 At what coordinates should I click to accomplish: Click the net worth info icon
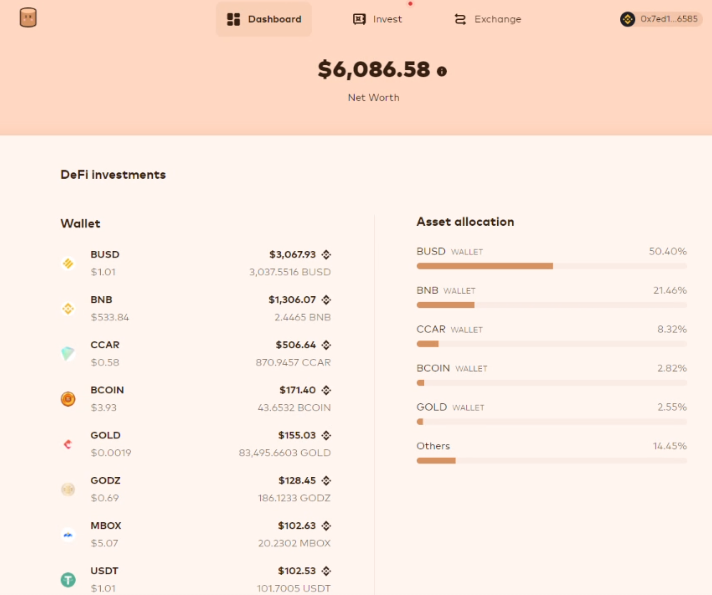(442, 71)
